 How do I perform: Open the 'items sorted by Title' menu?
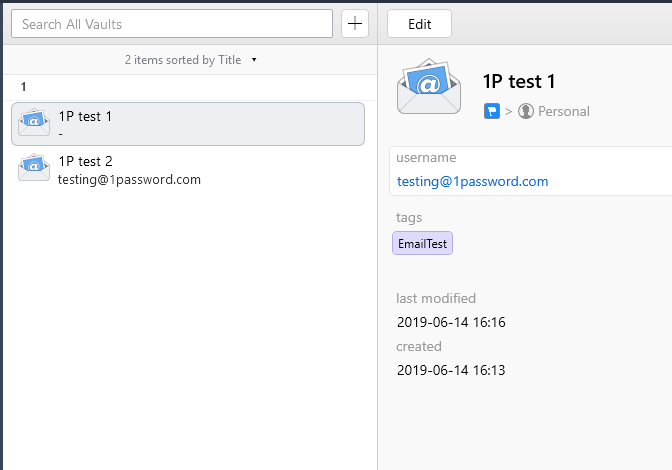pyautogui.click(x=183, y=60)
